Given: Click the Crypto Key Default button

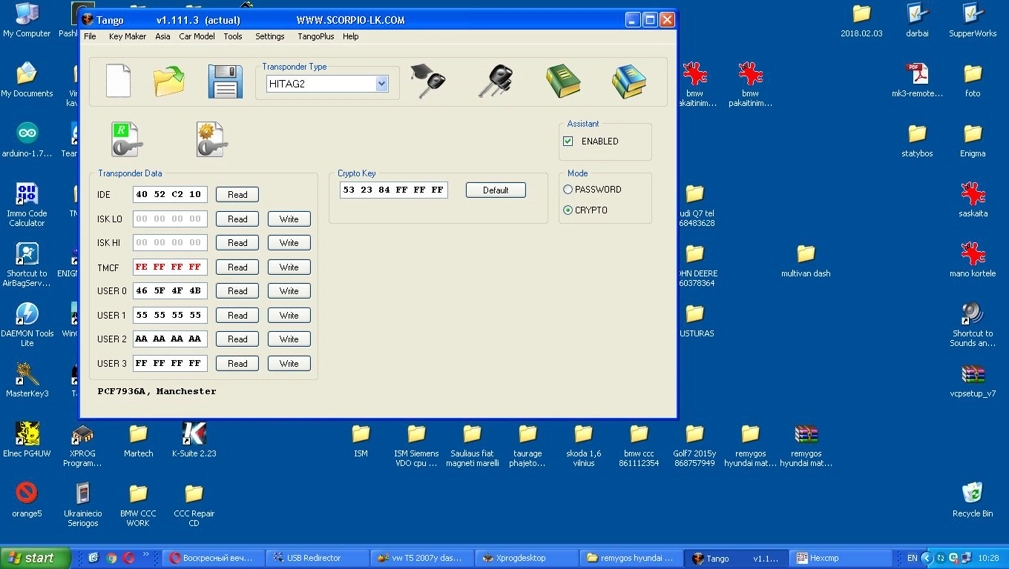Looking at the screenshot, I should (495, 190).
